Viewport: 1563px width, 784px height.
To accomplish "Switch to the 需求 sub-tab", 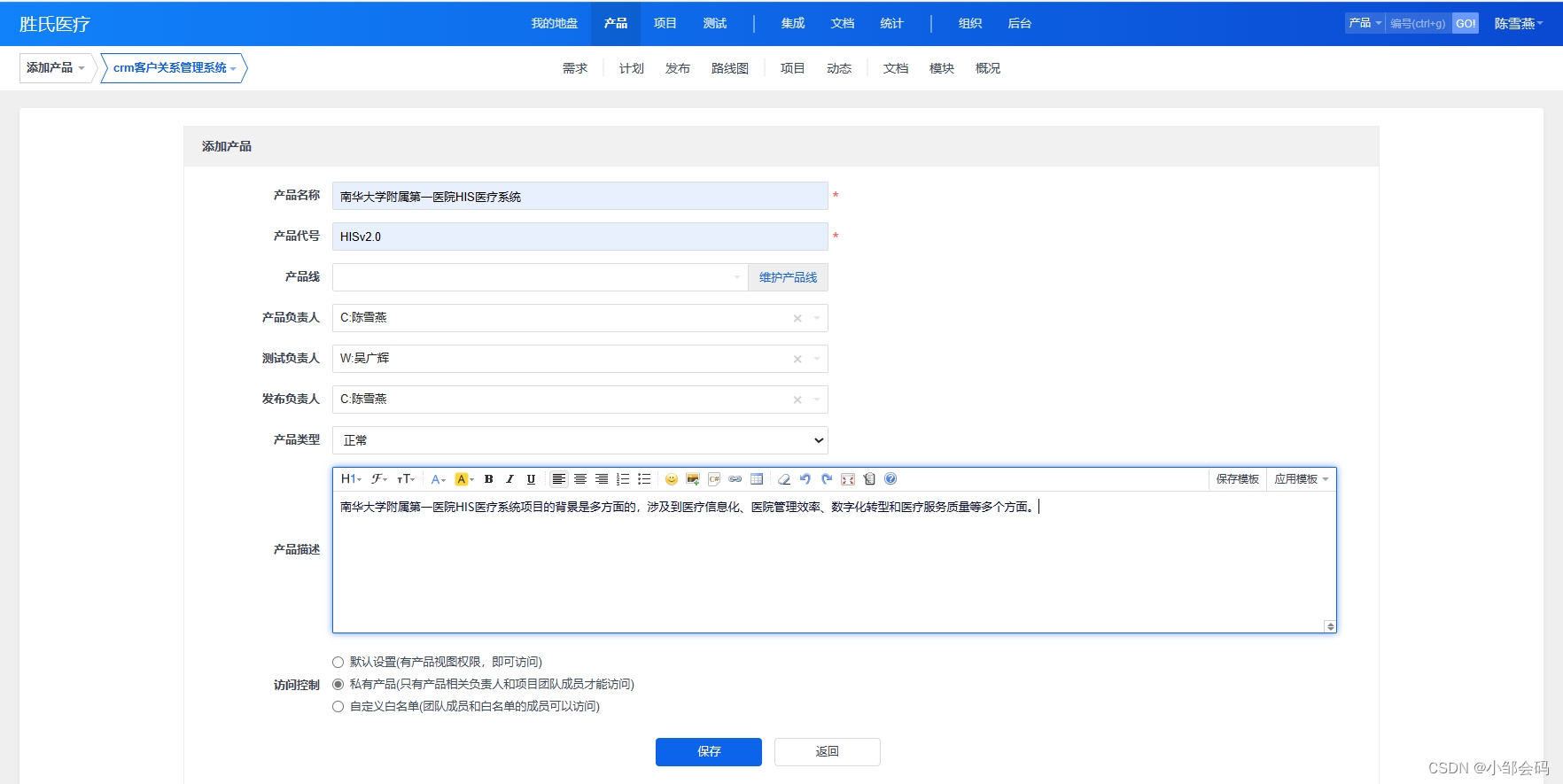I will click(575, 68).
